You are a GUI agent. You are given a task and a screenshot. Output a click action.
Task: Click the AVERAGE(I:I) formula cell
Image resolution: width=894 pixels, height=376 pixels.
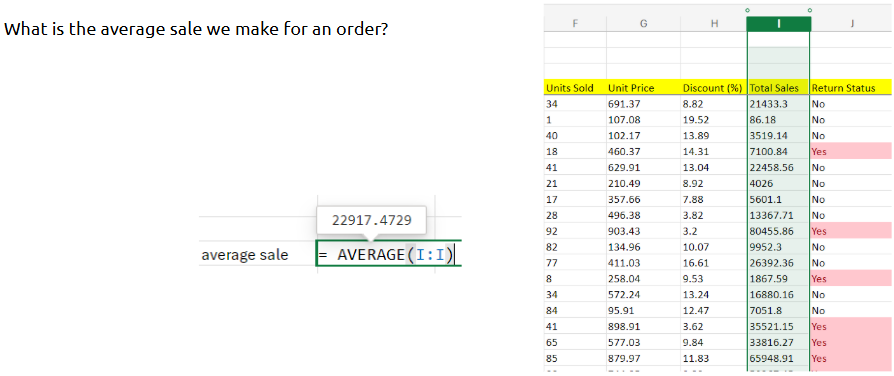click(388, 254)
